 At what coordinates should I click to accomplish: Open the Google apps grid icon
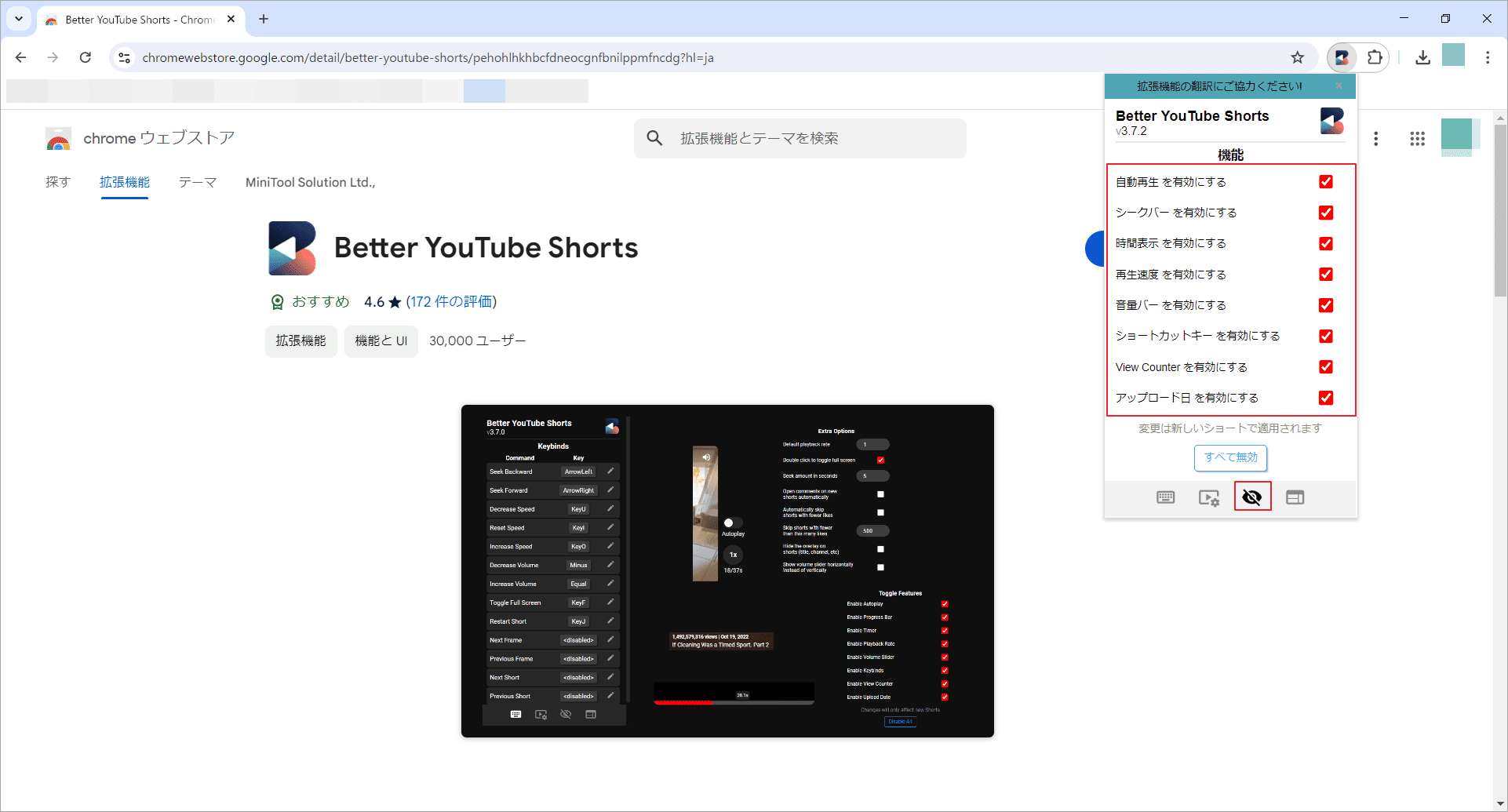1417,139
